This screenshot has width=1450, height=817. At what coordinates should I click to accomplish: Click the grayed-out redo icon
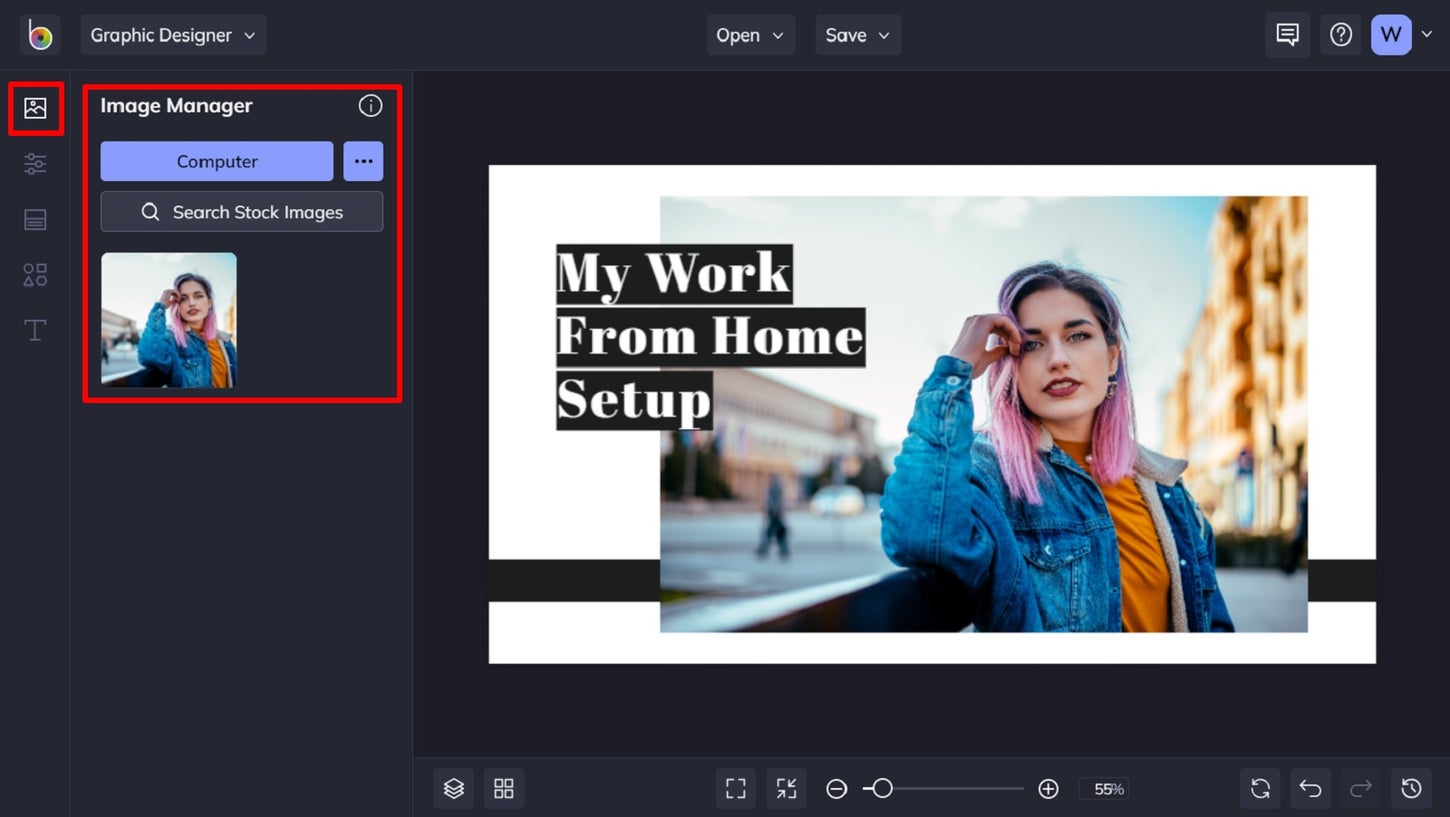coord(1361,788)
